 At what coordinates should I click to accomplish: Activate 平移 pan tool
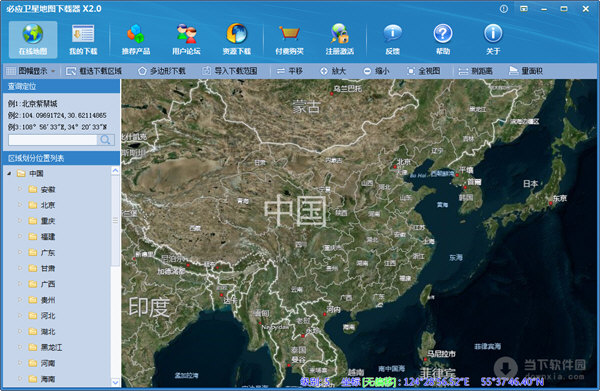(x=290, y=71)
